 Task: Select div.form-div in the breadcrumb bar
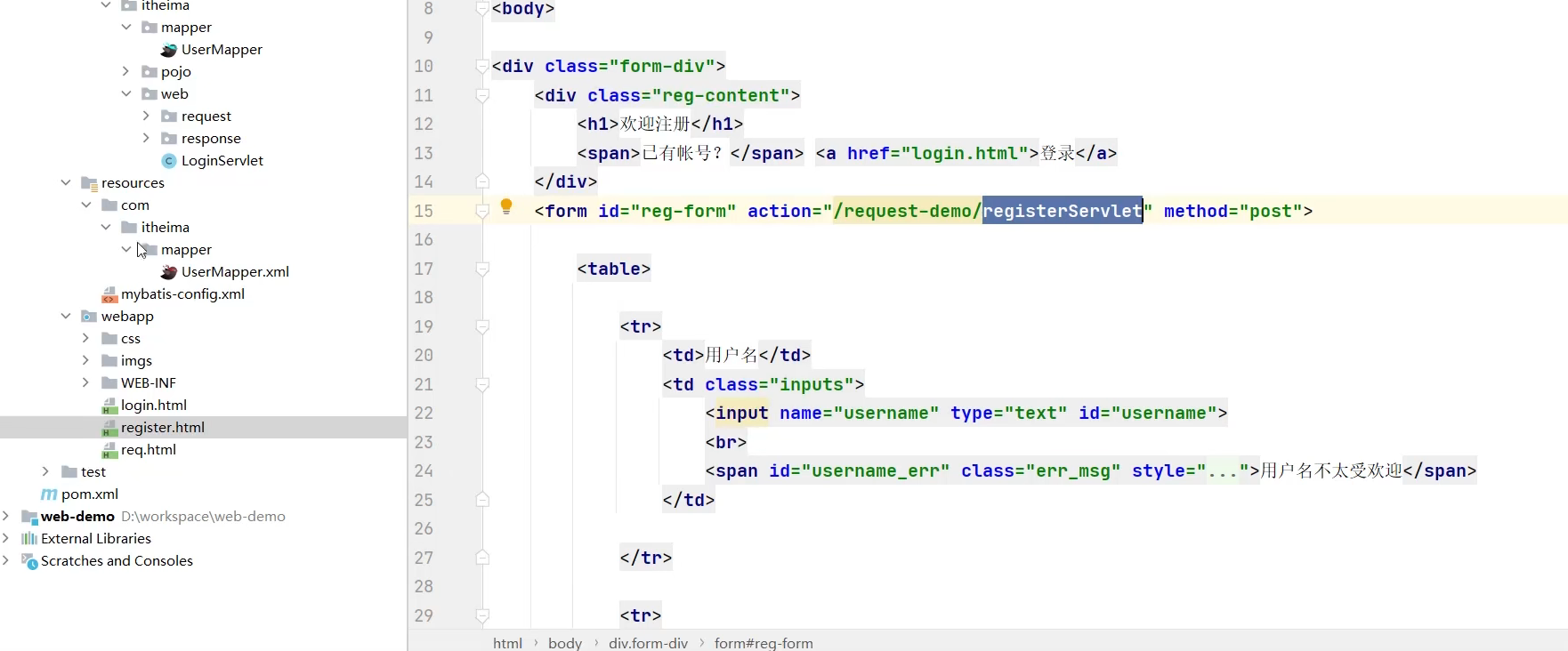tap(649, 643)
